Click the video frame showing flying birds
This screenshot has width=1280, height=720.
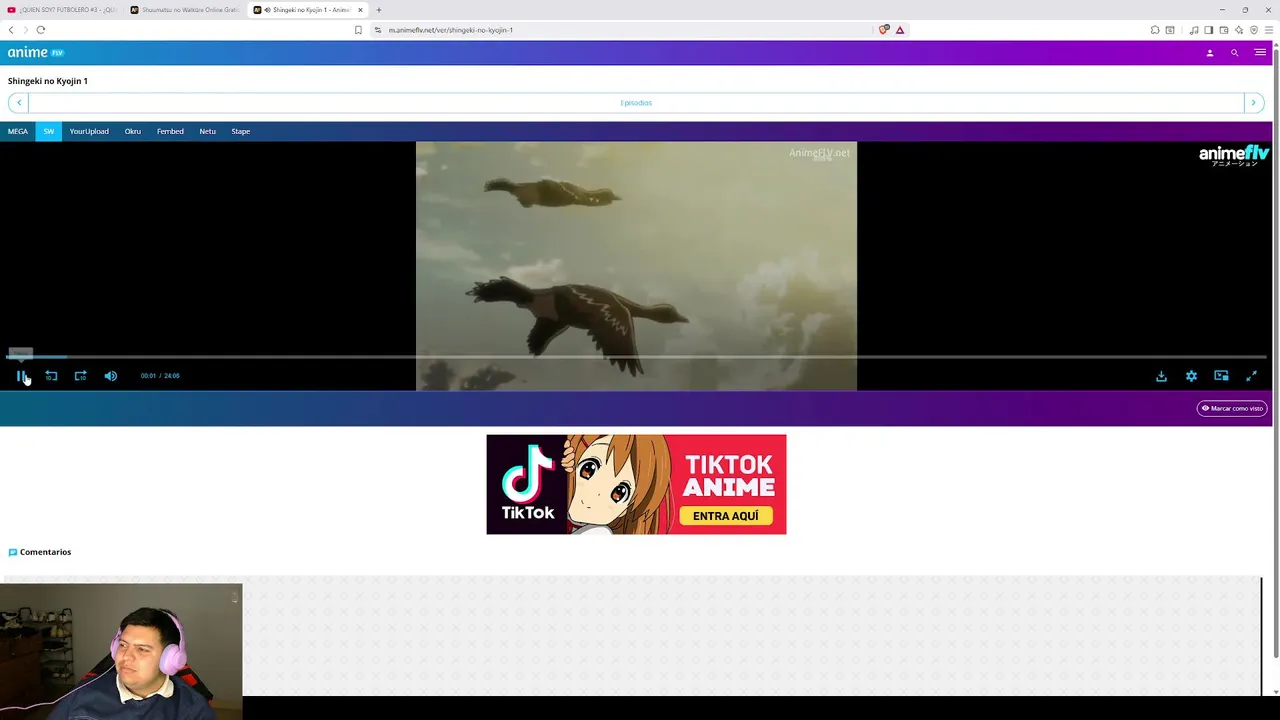(636, 266)
